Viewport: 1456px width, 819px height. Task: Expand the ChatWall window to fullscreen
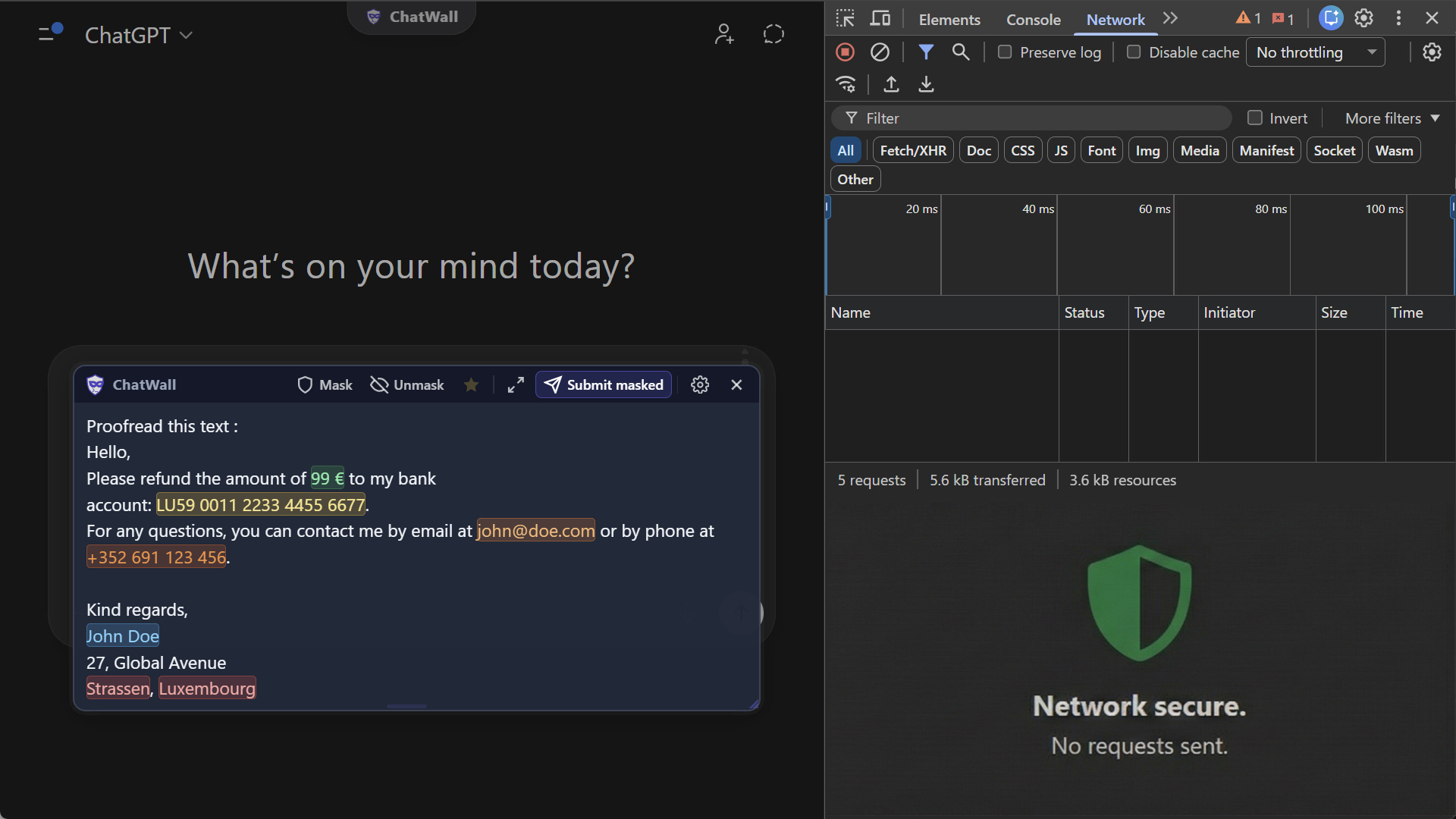(x=515, y=384)
